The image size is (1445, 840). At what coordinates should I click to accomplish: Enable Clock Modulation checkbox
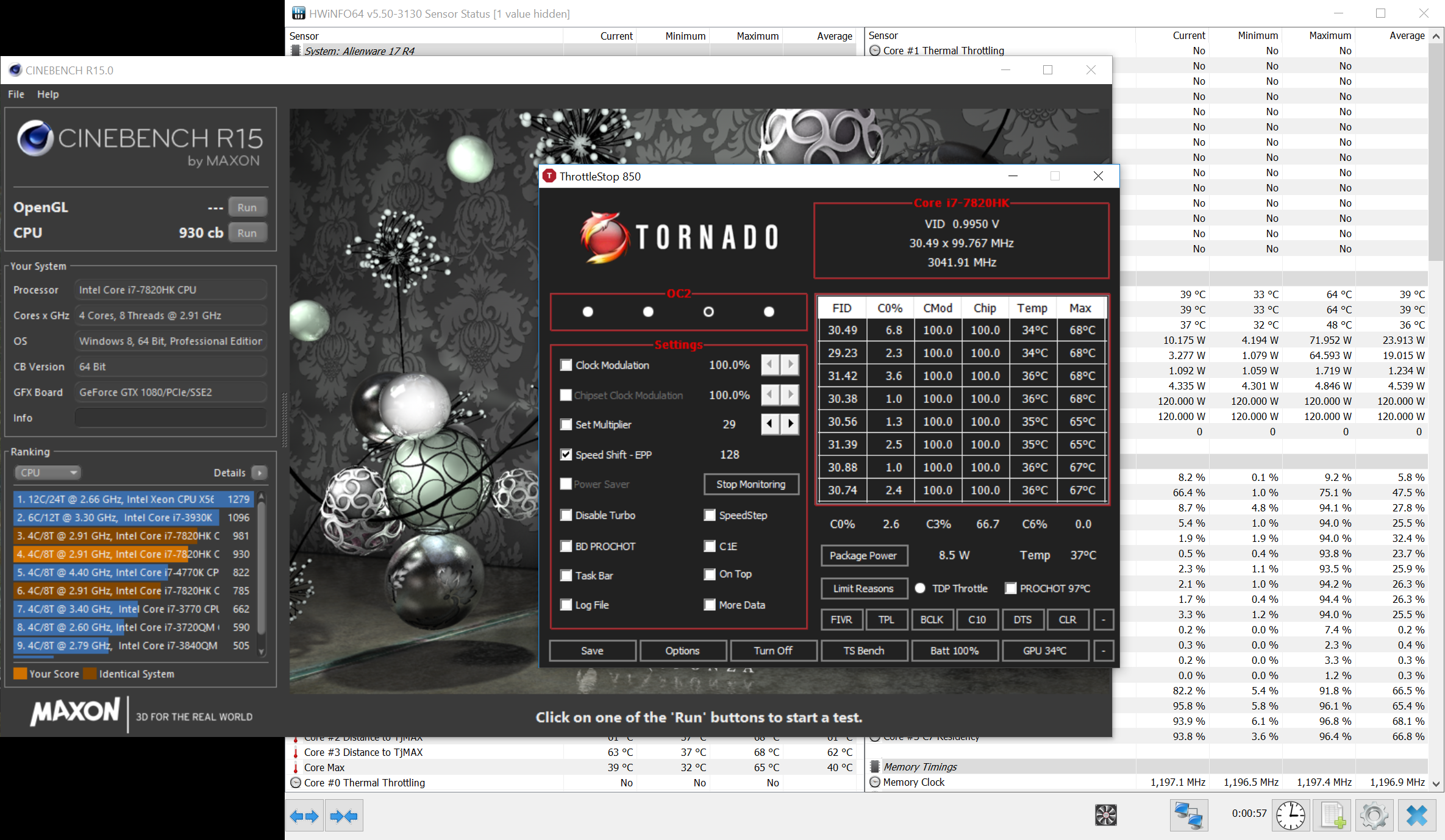(566, 365)
